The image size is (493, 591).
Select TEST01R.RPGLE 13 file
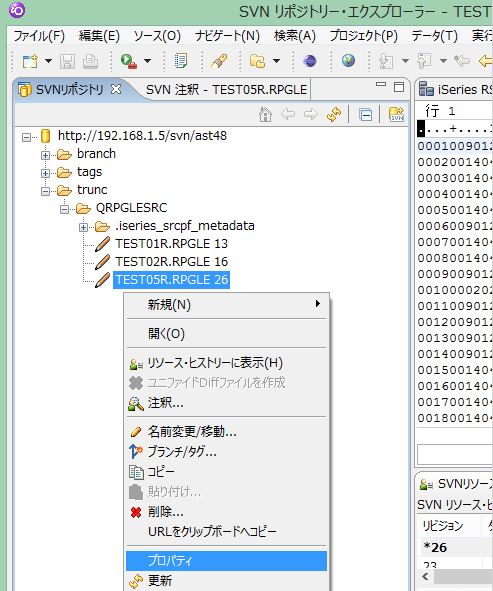171,244
